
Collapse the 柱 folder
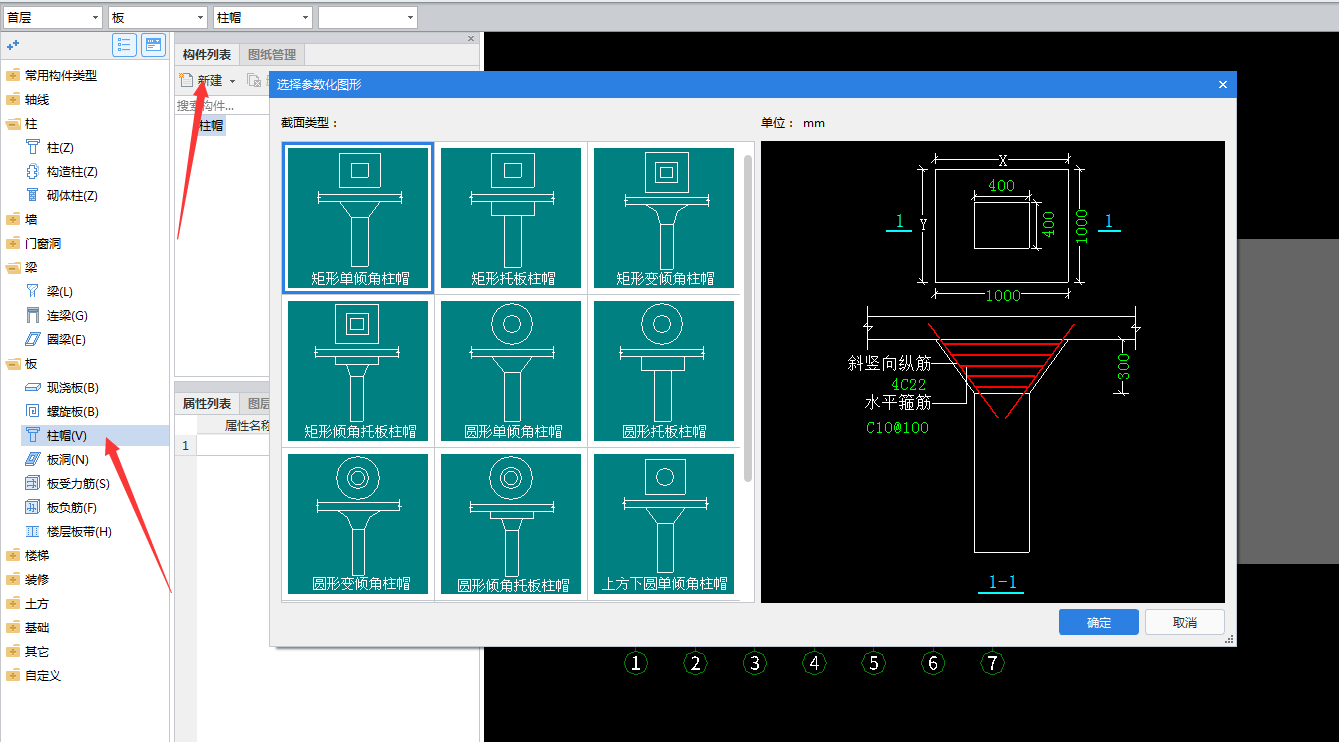pos(13,123)
